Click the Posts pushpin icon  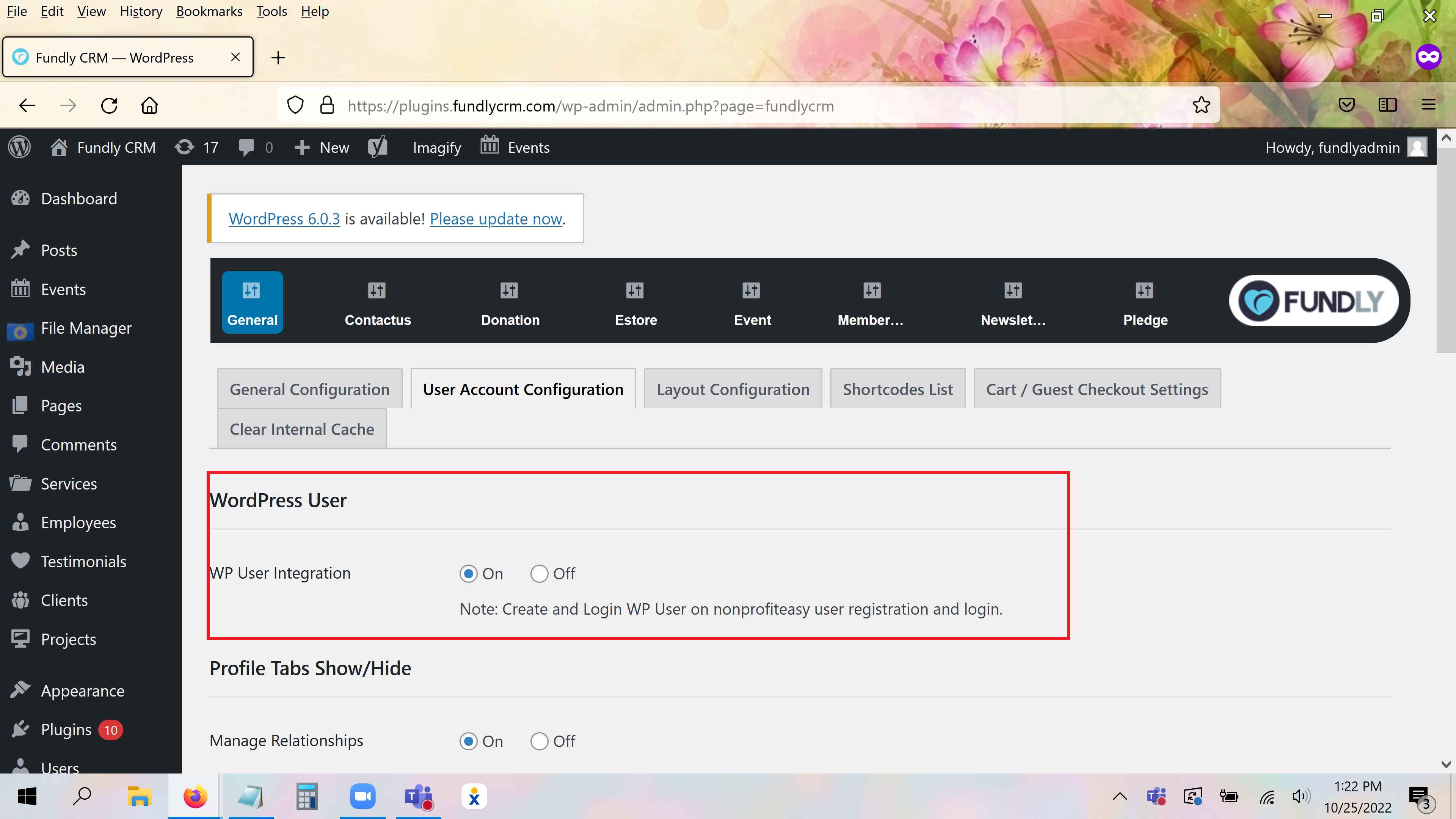pyautogui.click(x=21, y=250)
